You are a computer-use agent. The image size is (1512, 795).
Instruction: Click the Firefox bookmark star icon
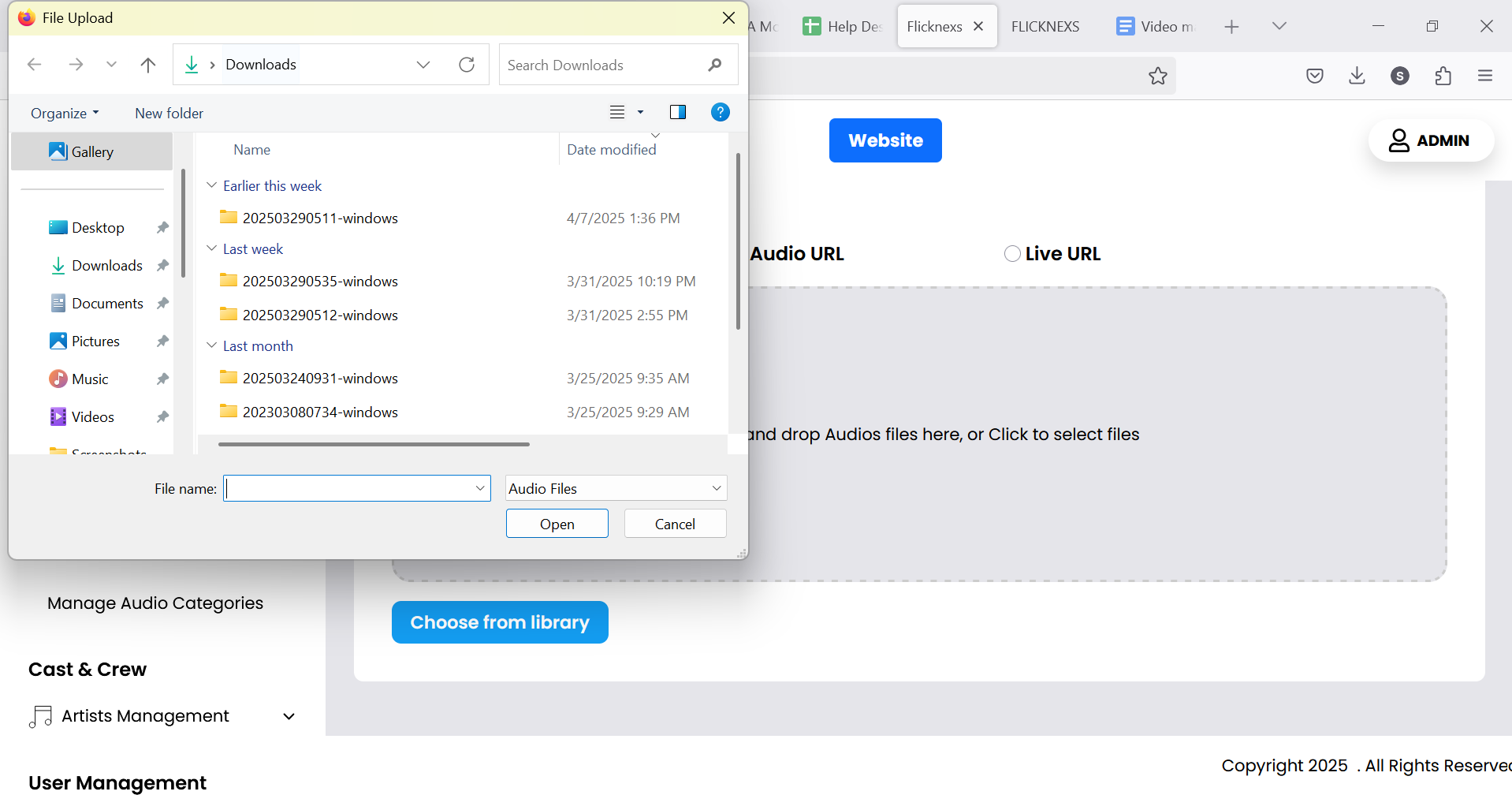(1157, 76)
